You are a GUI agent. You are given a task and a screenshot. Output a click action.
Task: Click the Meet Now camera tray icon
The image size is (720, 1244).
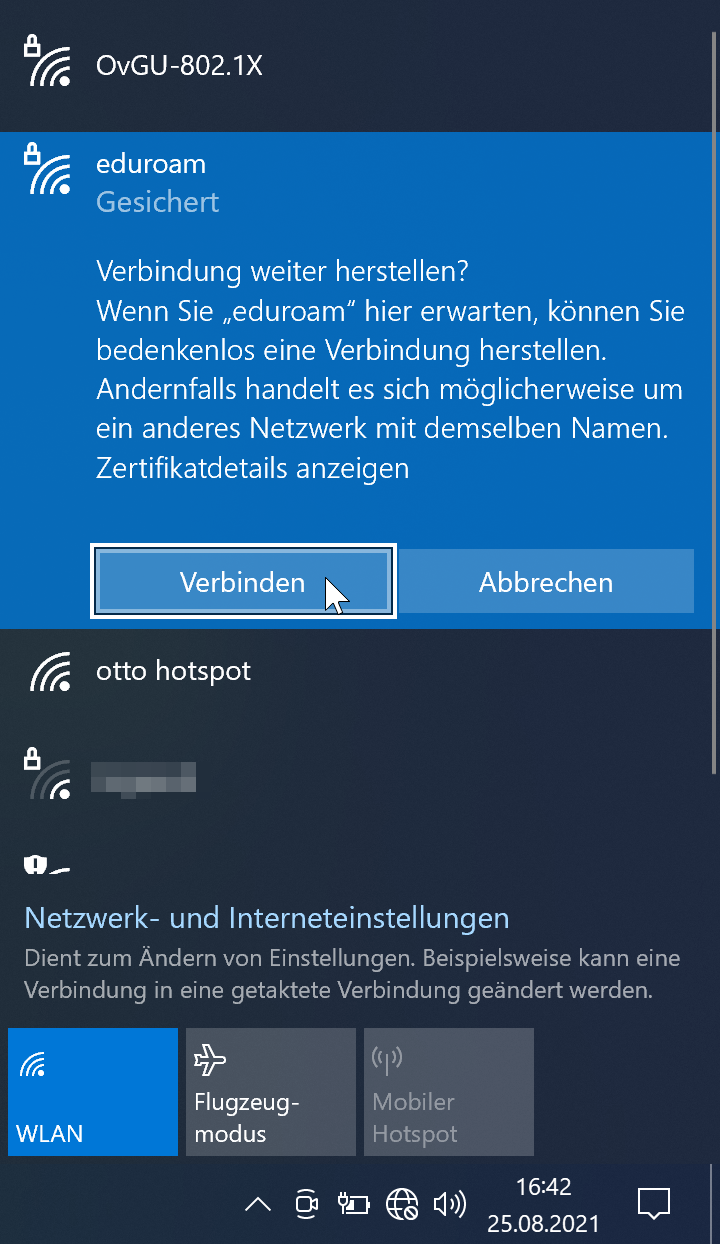click(x=306, y=1204)
